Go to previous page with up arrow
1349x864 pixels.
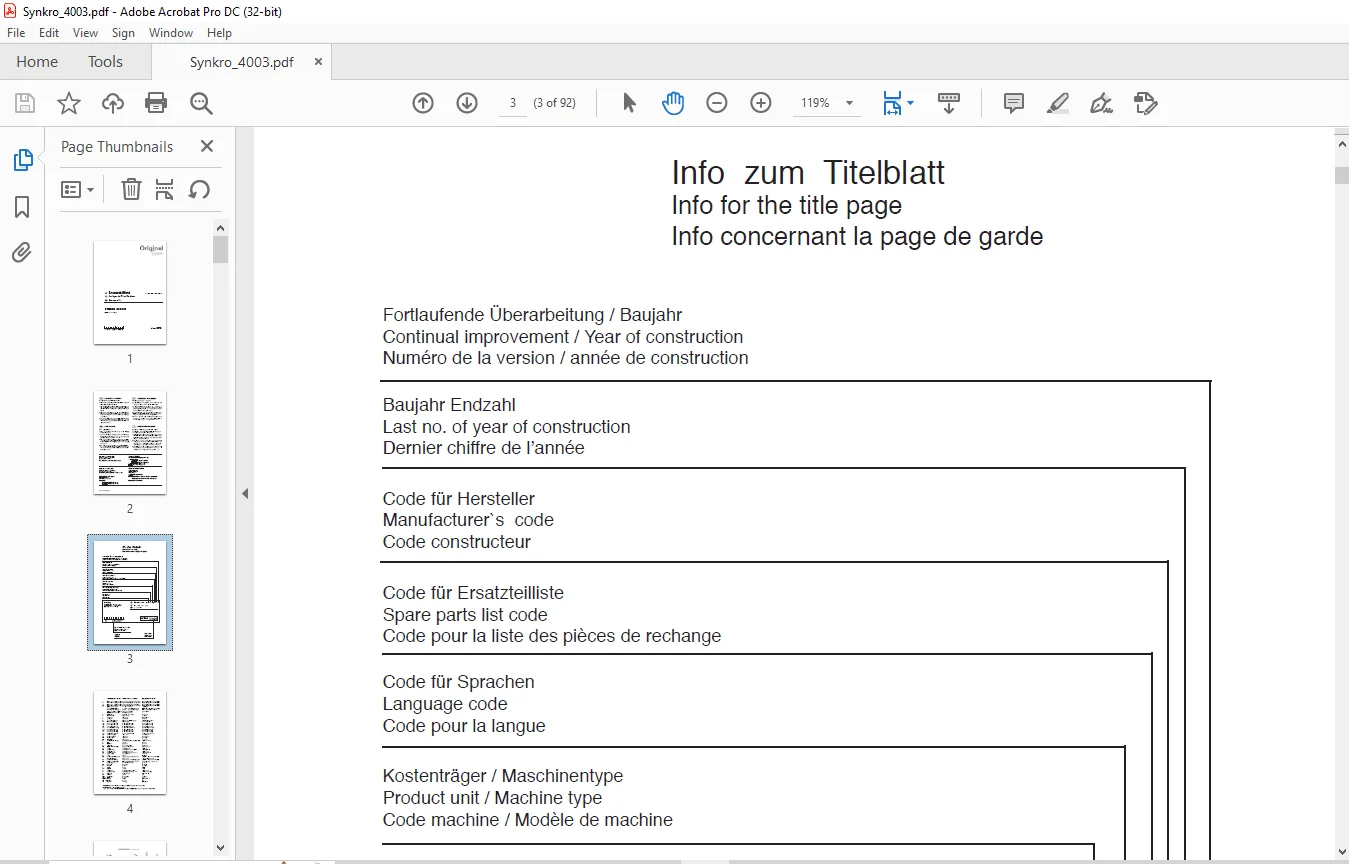click(423, 103)
